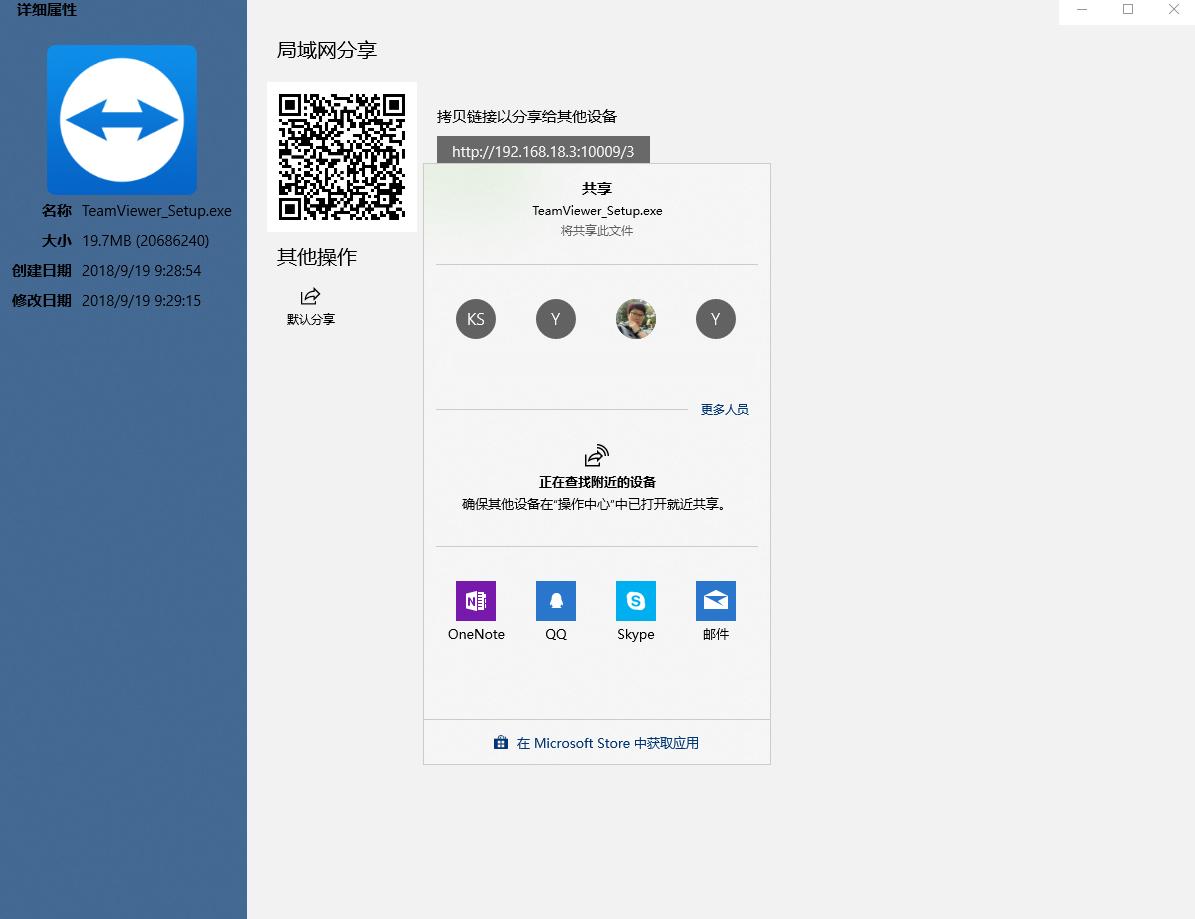The height and width of the screenshot is (919, 1195).
Task: Select contact KS in the share list
Action: [475, 319]
